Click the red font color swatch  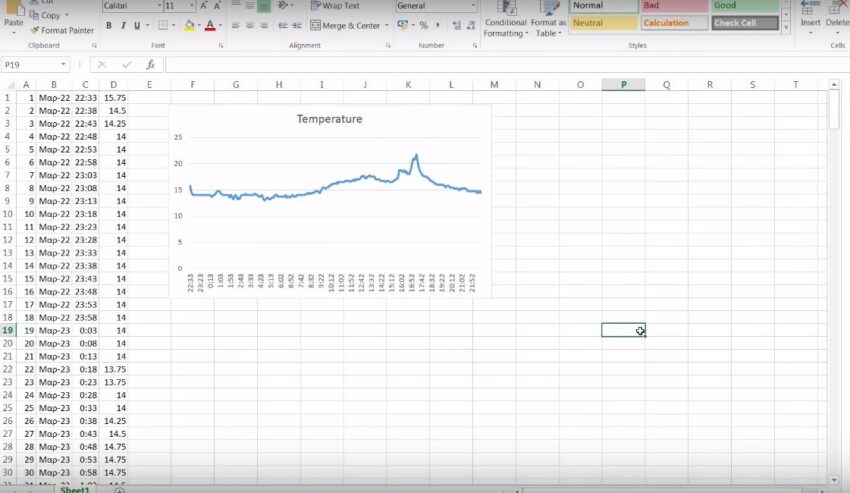[210, 25]
